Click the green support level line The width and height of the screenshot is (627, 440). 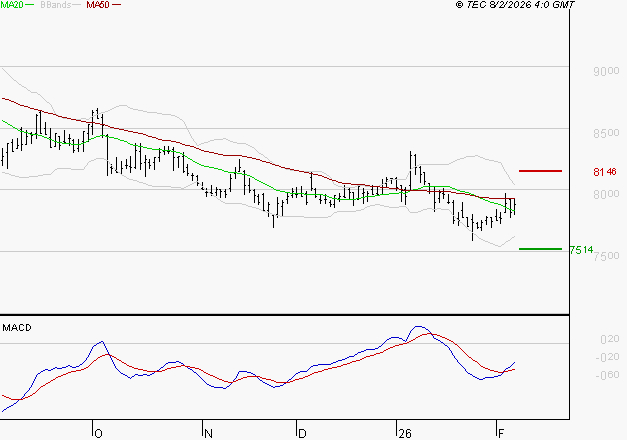tap(540, 249)
